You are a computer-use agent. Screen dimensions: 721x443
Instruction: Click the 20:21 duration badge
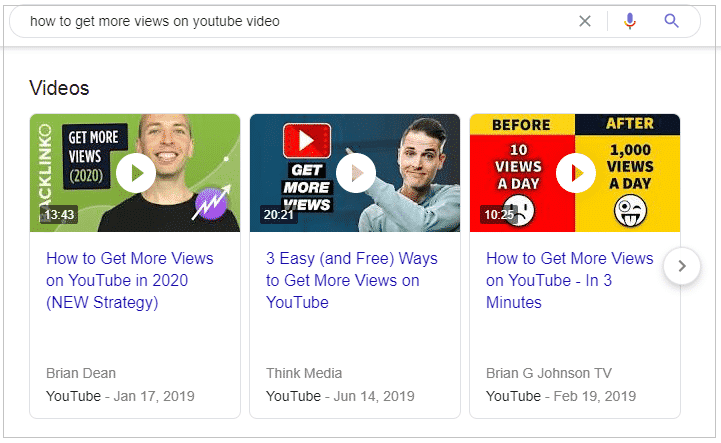(279, 214)
